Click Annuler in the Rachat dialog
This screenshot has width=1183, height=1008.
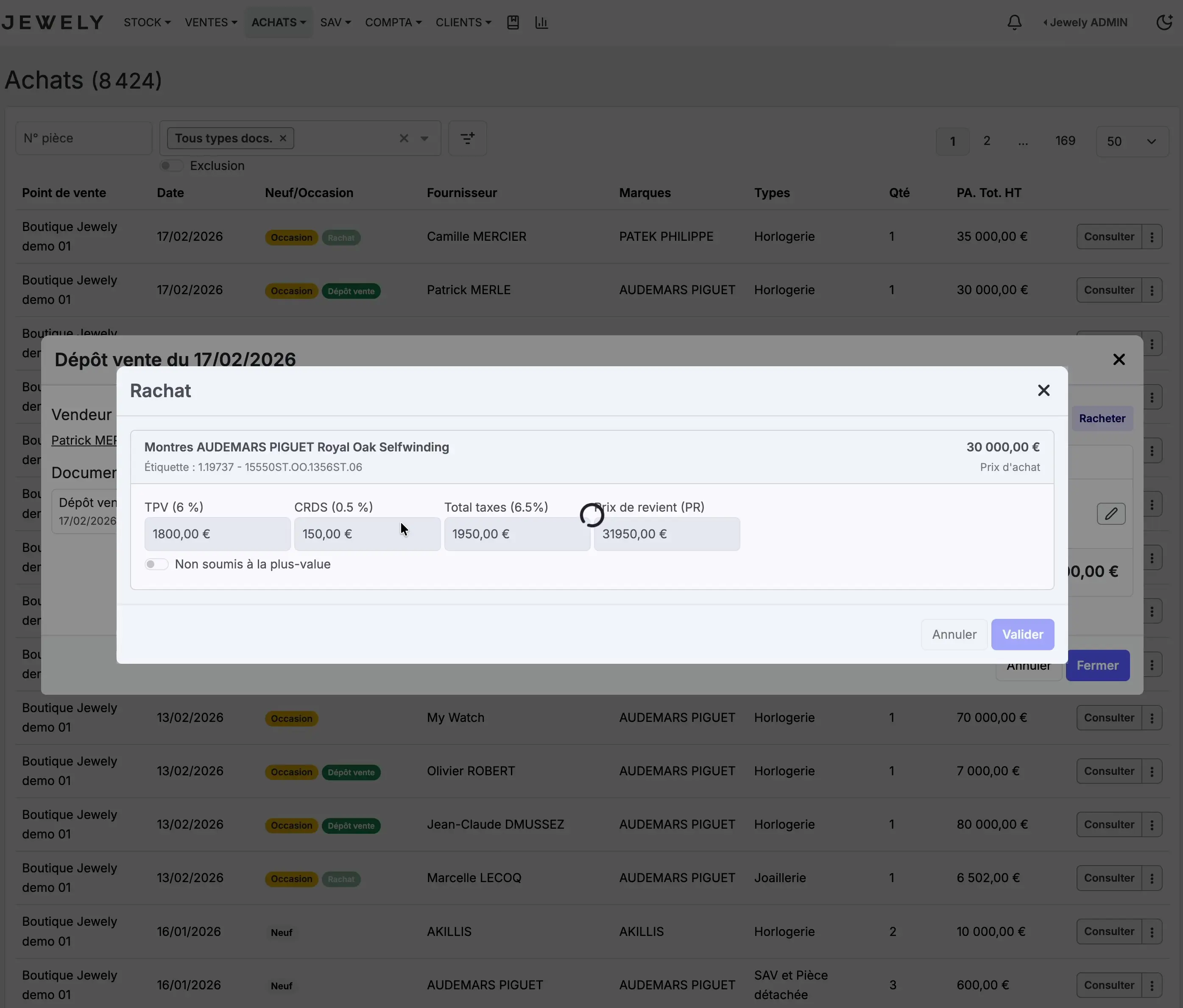954,634
